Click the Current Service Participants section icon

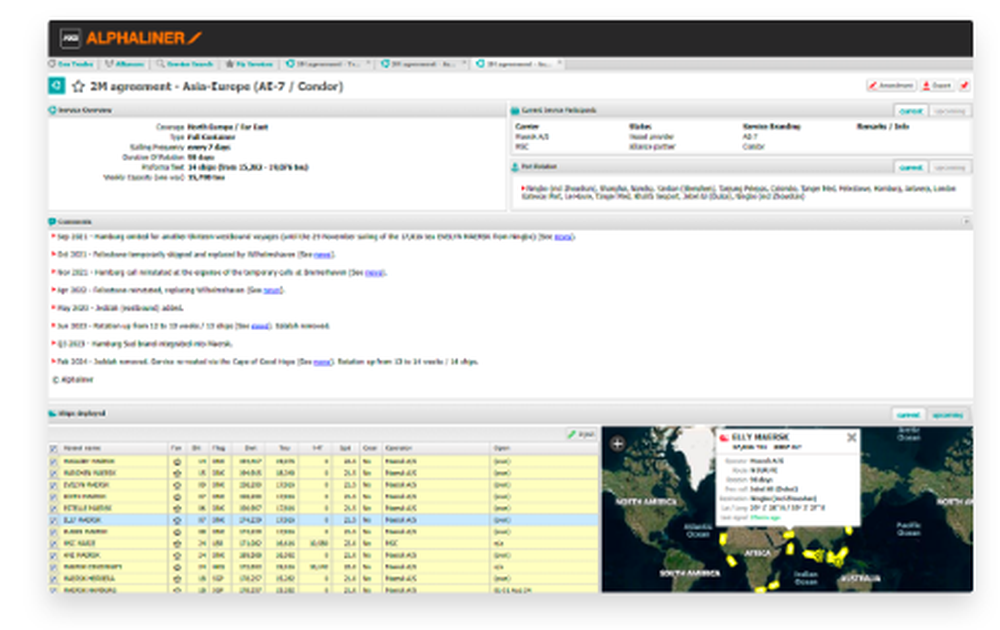coord(515,110)
